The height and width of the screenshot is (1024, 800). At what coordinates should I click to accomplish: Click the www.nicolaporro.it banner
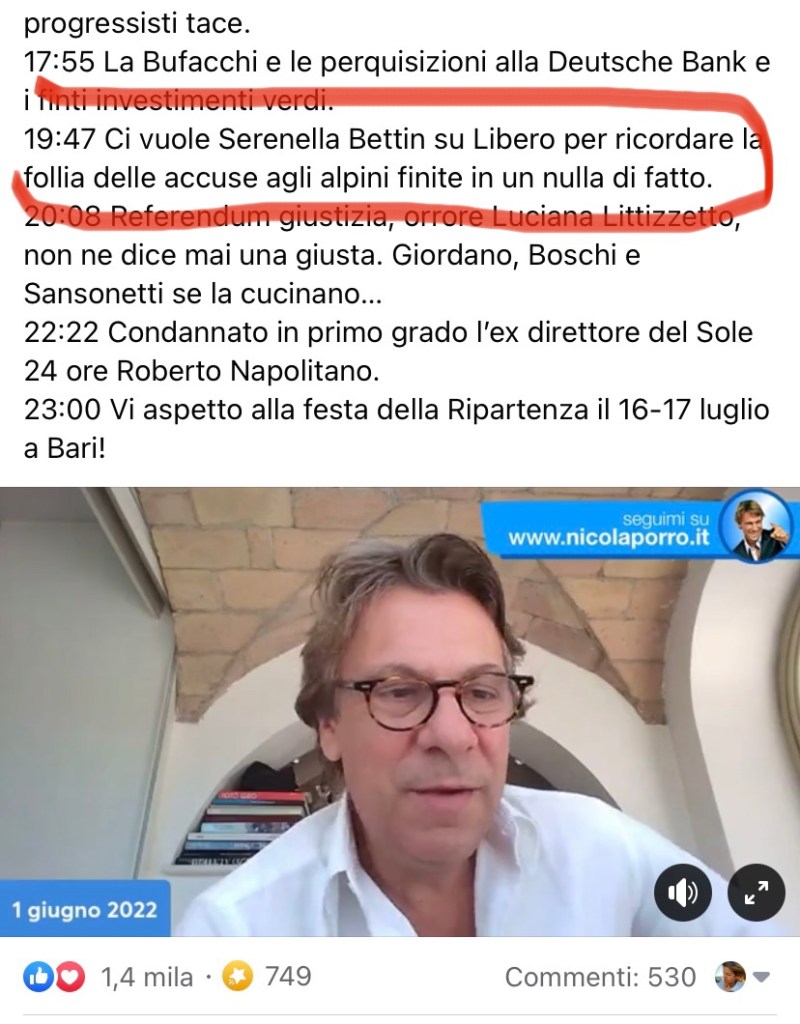point(609,537)
